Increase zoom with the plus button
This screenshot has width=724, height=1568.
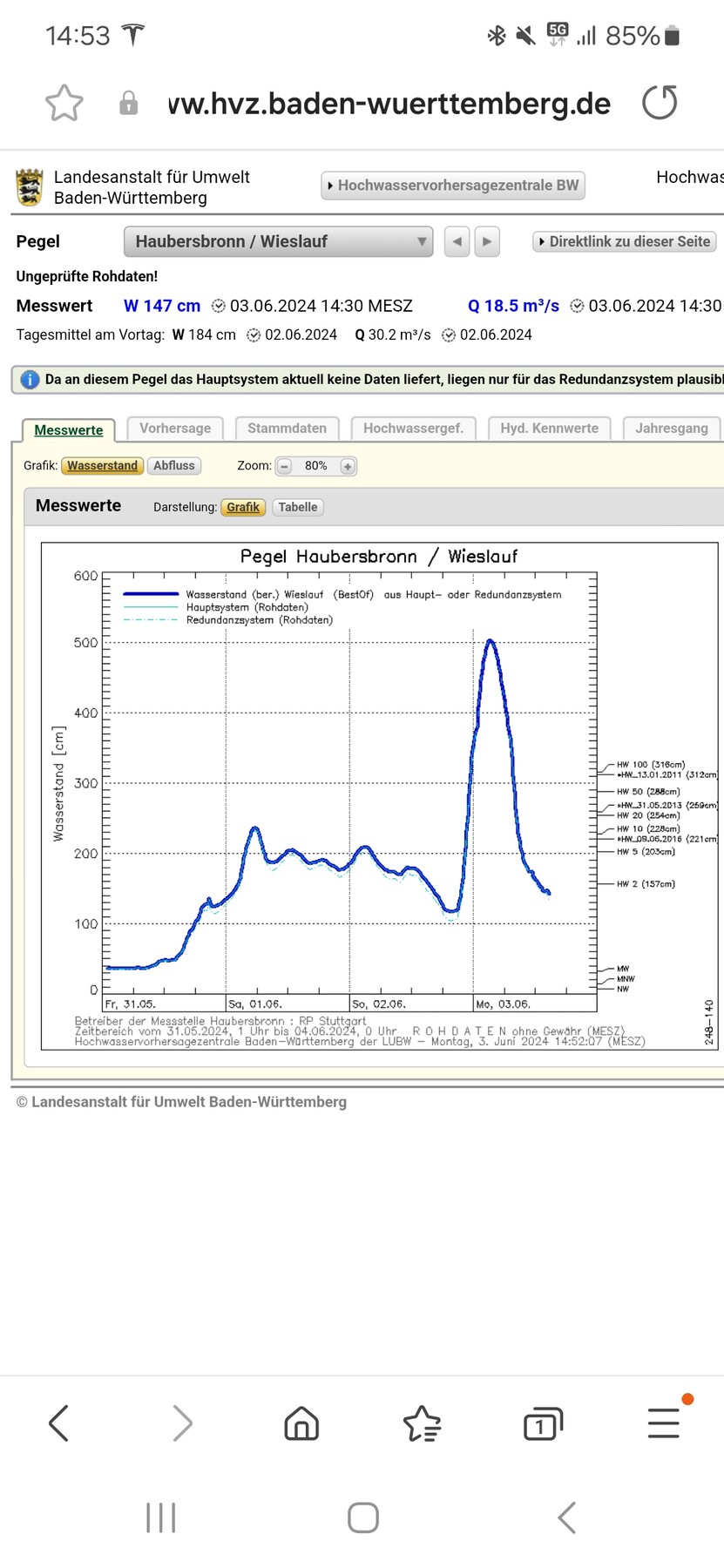[x=348, y=467]
